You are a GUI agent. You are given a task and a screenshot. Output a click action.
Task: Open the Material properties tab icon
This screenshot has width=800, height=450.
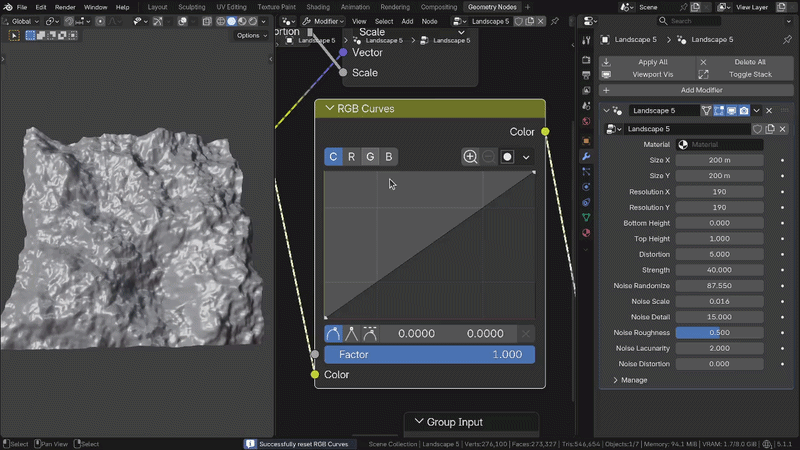pos(586,233)
